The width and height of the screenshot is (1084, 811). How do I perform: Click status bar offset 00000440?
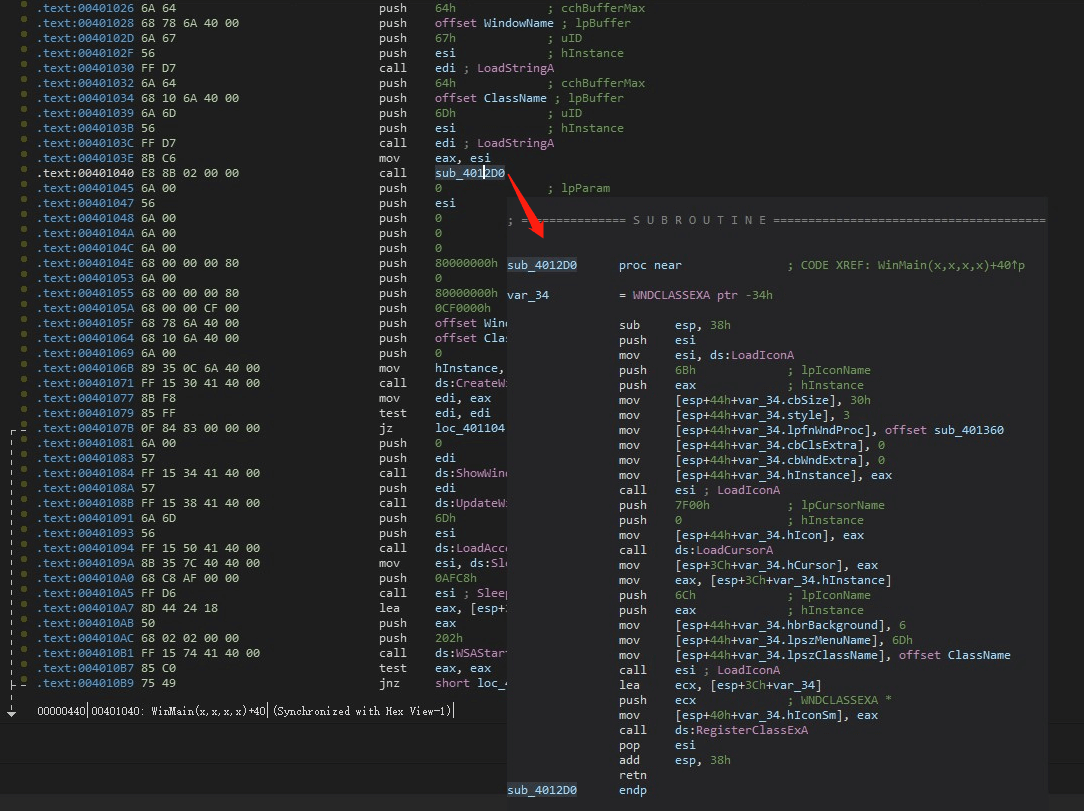click(x=62, y=711)
